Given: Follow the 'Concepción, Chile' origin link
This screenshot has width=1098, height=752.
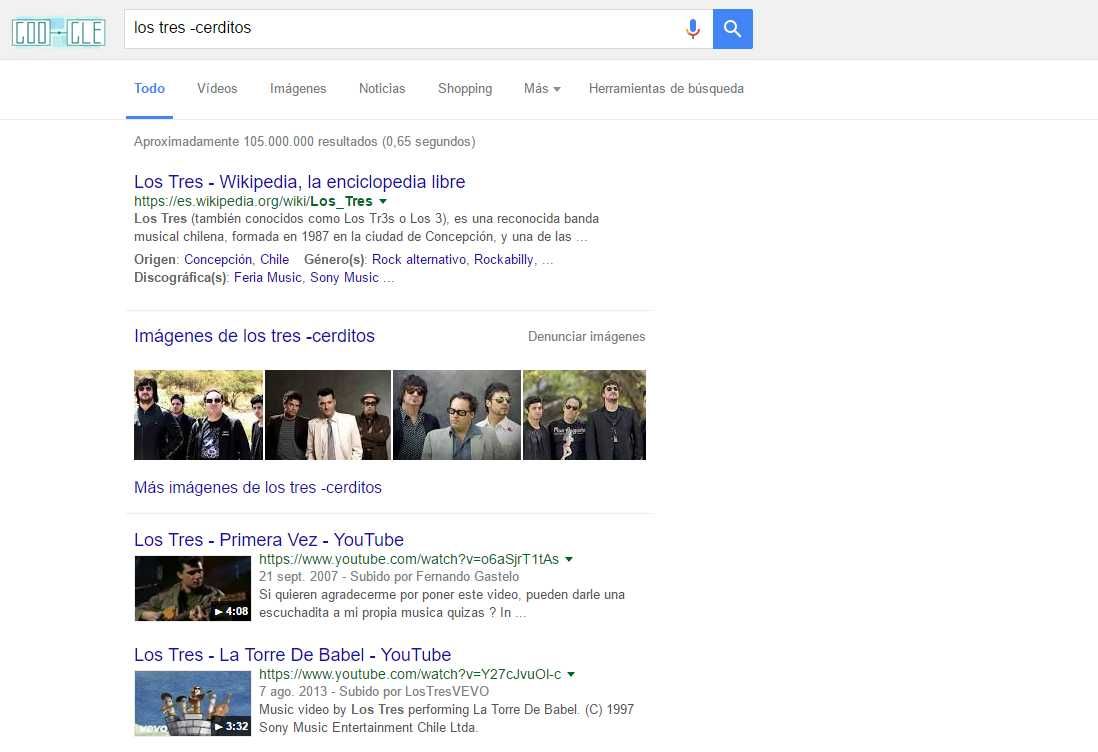Looking at the screenshot, I should pos(237,259).
